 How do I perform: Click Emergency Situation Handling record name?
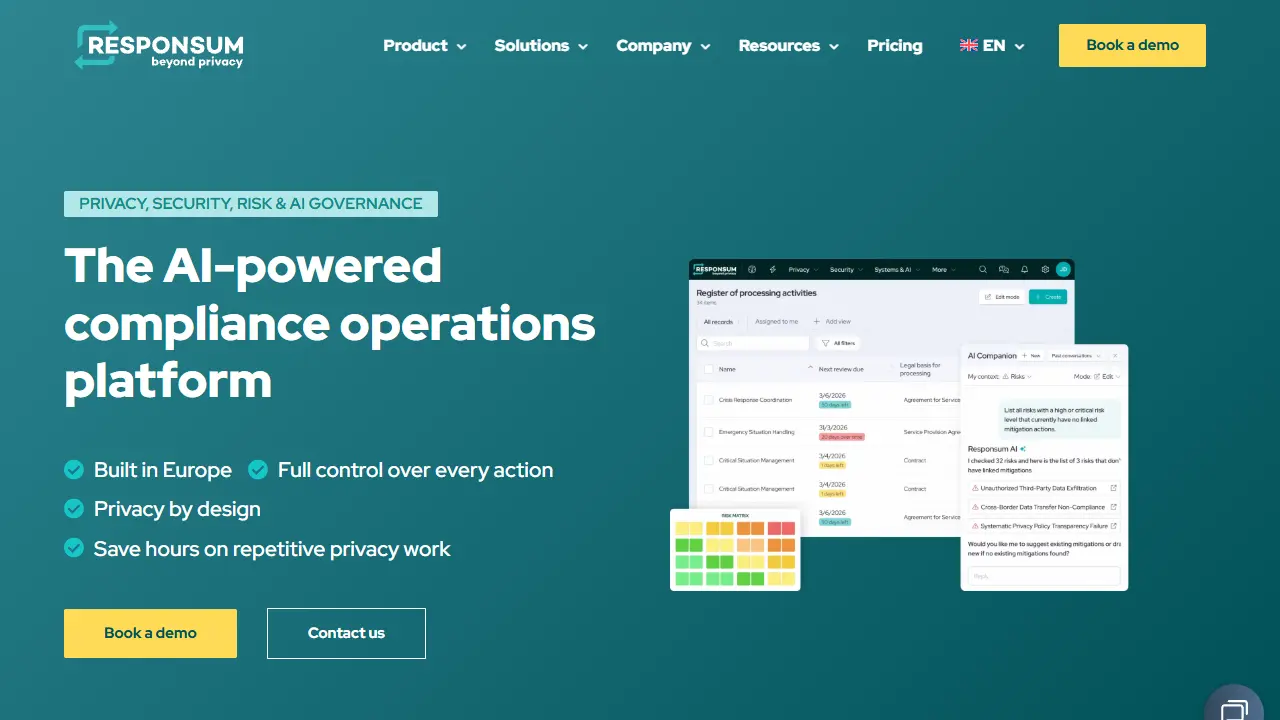tap(756, 432)
